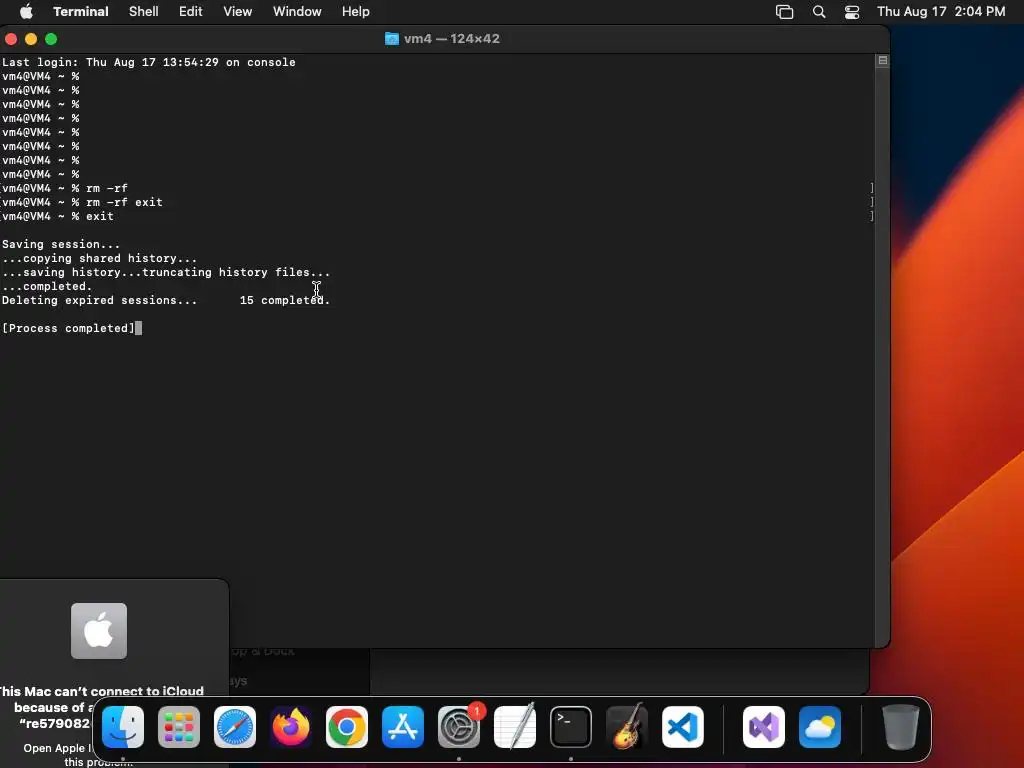Screen dimensions: 1024x768
Task: Launch GarageBand from the Dock
Action: (627, 727)
